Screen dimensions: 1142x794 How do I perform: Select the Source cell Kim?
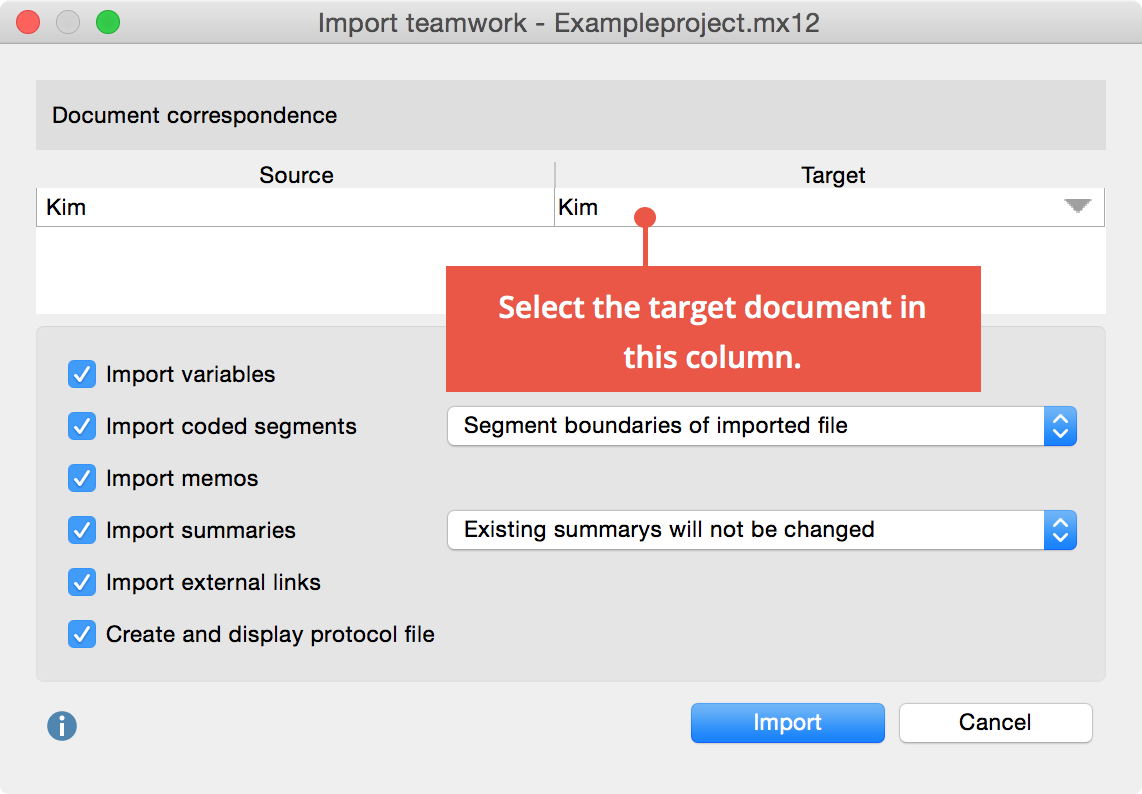tap(295, 208)
